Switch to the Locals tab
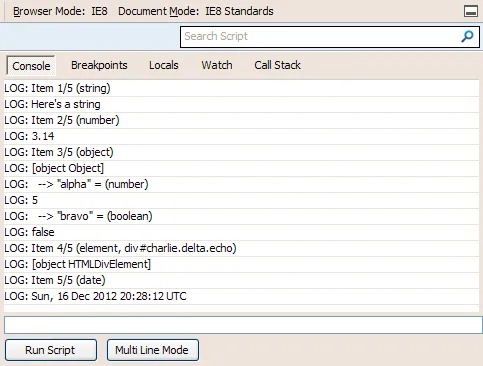 pyautogui.click(x=164, y=65)
